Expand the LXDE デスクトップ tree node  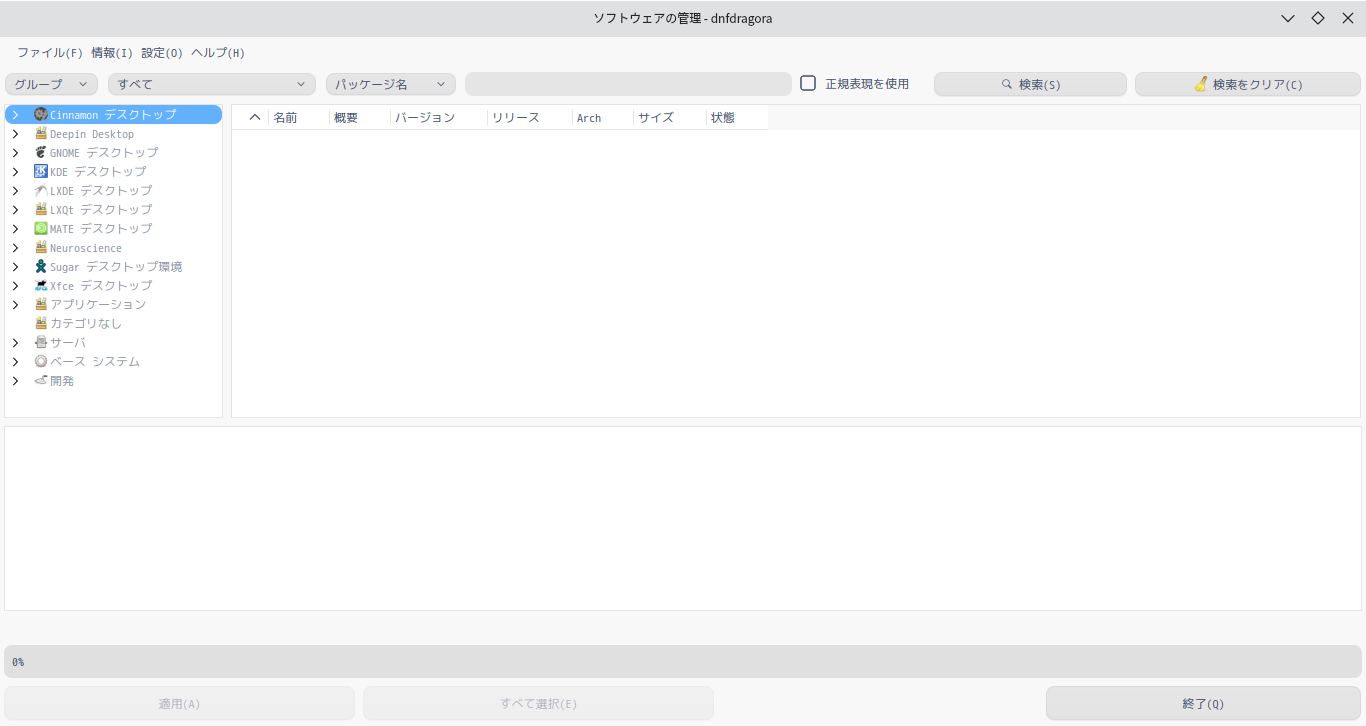pyautogui.click(x=14, y=190)
